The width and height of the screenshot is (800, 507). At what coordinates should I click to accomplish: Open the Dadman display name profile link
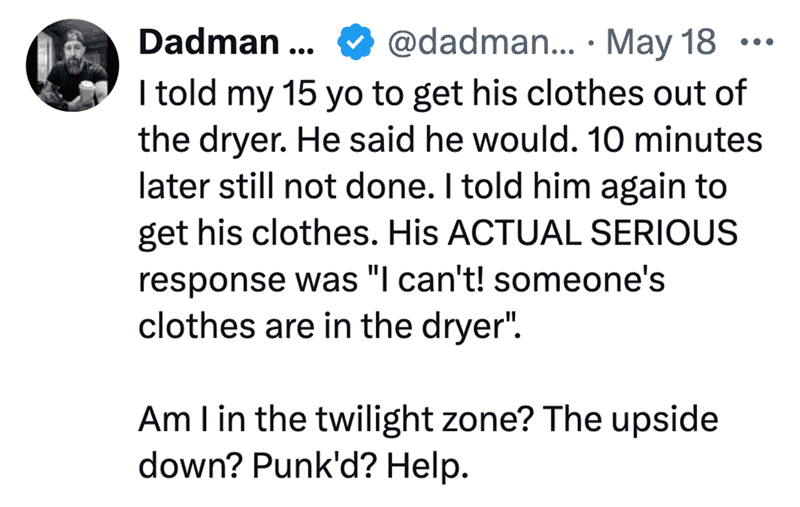coord(227,42)
